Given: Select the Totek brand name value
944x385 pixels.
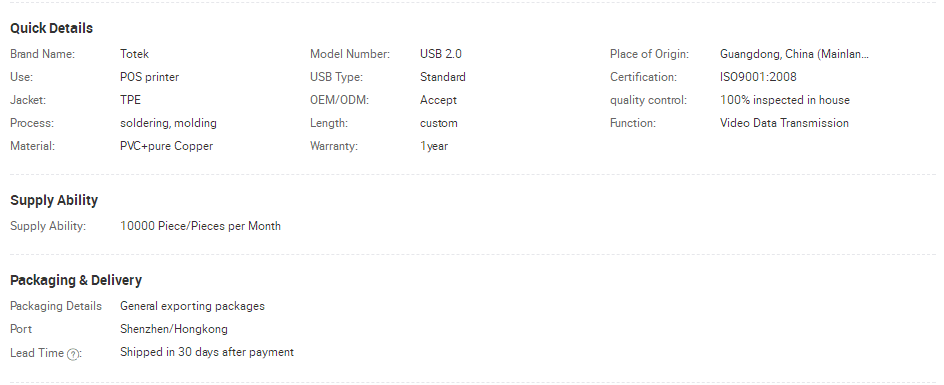Looking at the screenshot, I should 134,54.
